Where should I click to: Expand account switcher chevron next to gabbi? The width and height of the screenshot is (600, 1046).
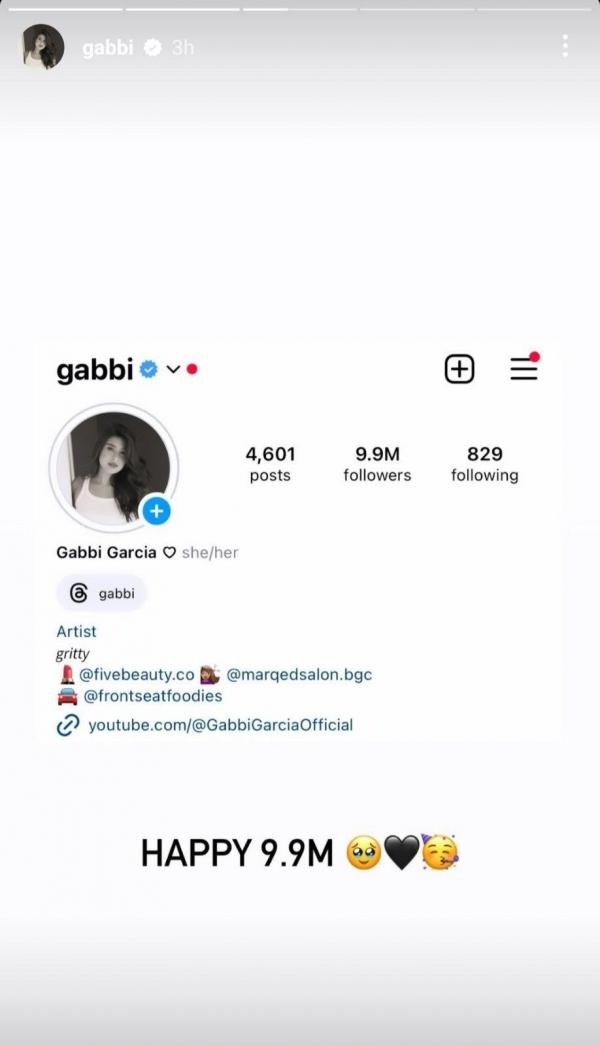tap(173, 370)
